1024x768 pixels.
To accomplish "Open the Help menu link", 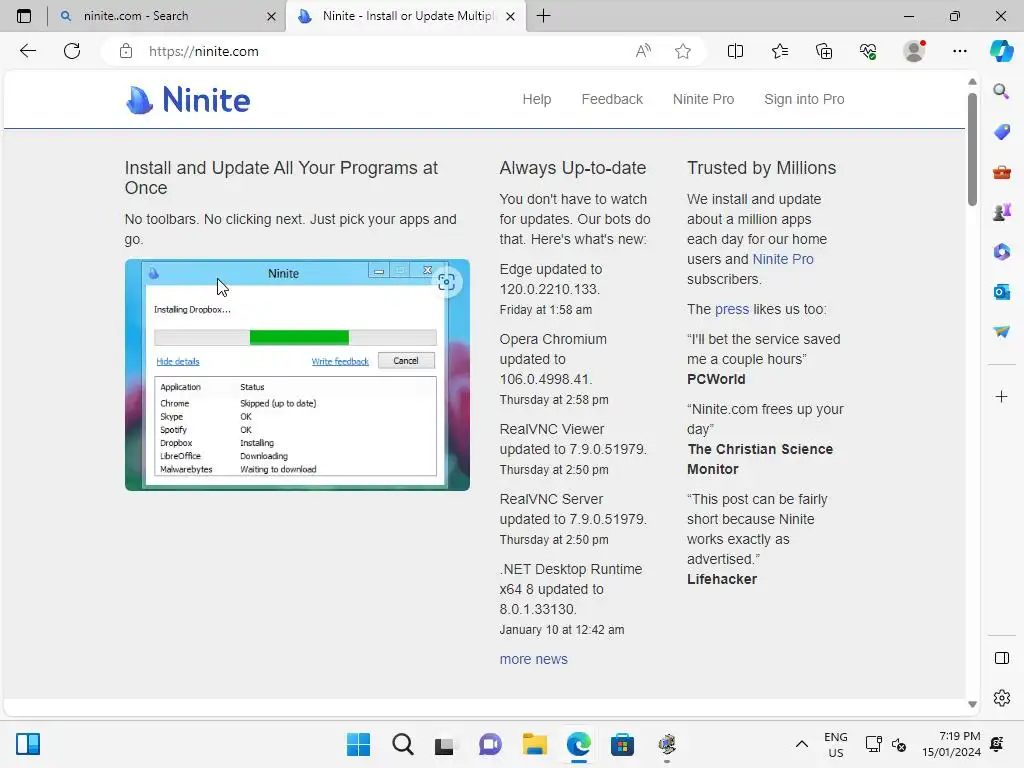I will (x=537, y=99).
